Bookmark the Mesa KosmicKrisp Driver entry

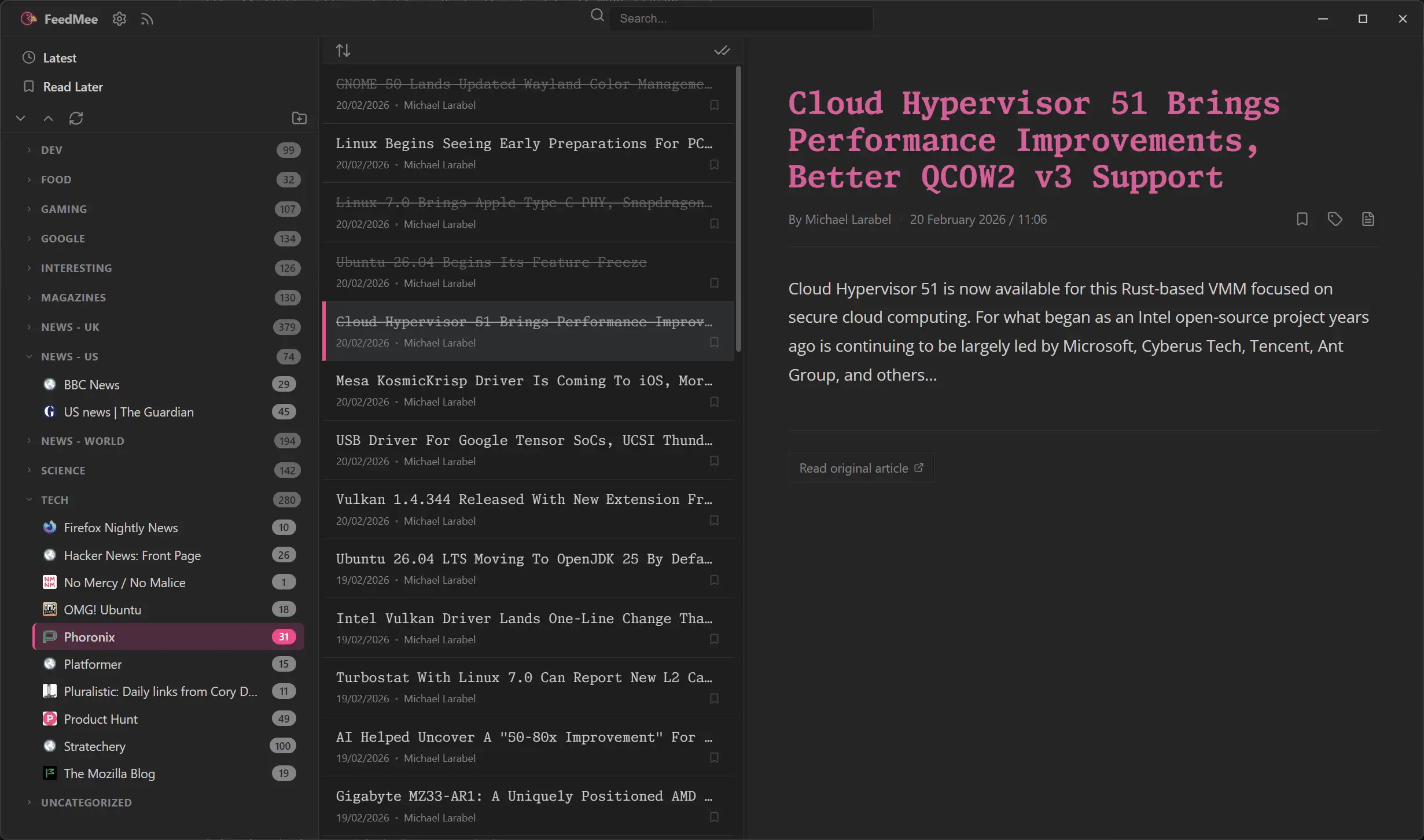tap(714, 402)
